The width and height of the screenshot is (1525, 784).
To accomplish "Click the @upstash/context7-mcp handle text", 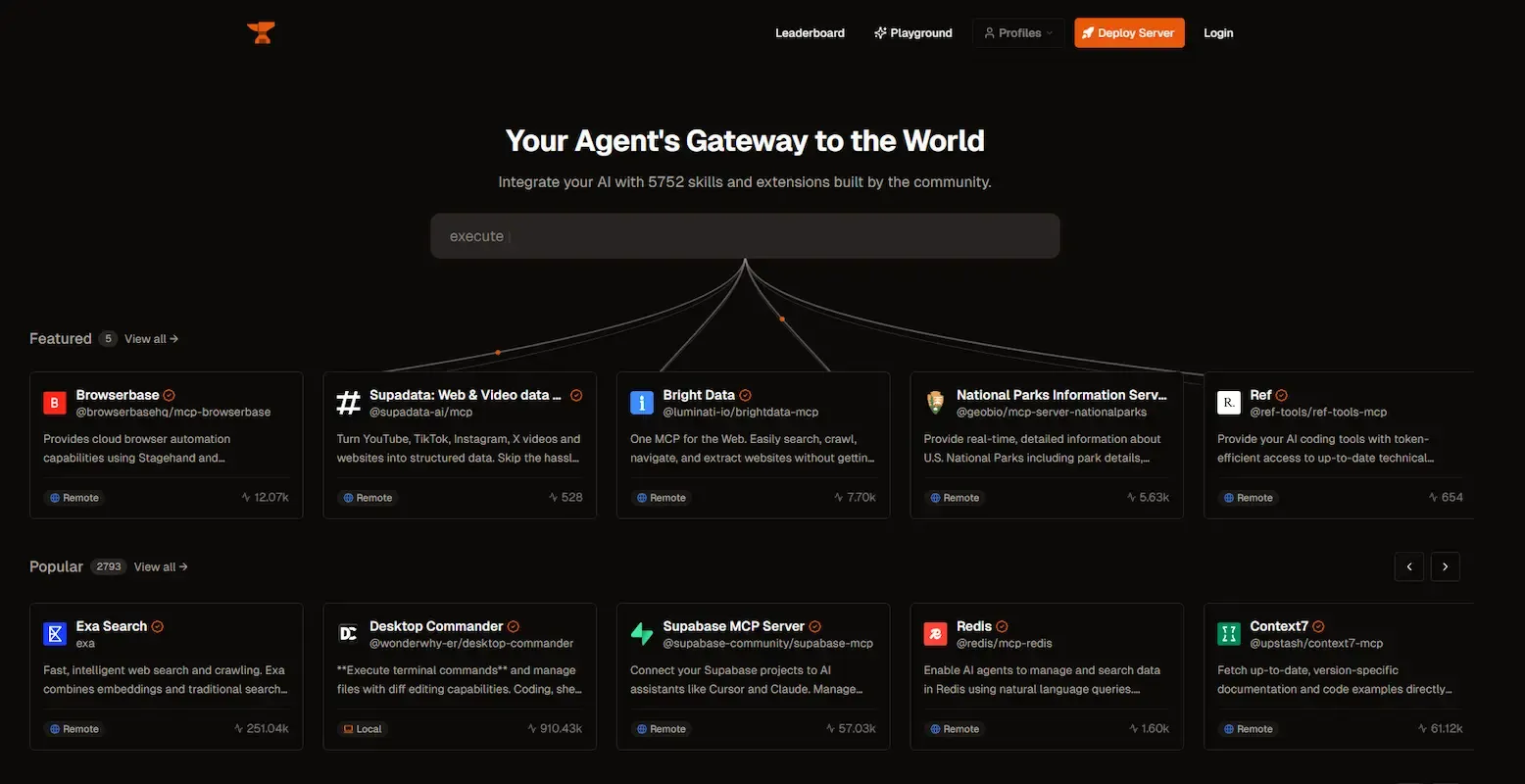I will pos(1316,644).
